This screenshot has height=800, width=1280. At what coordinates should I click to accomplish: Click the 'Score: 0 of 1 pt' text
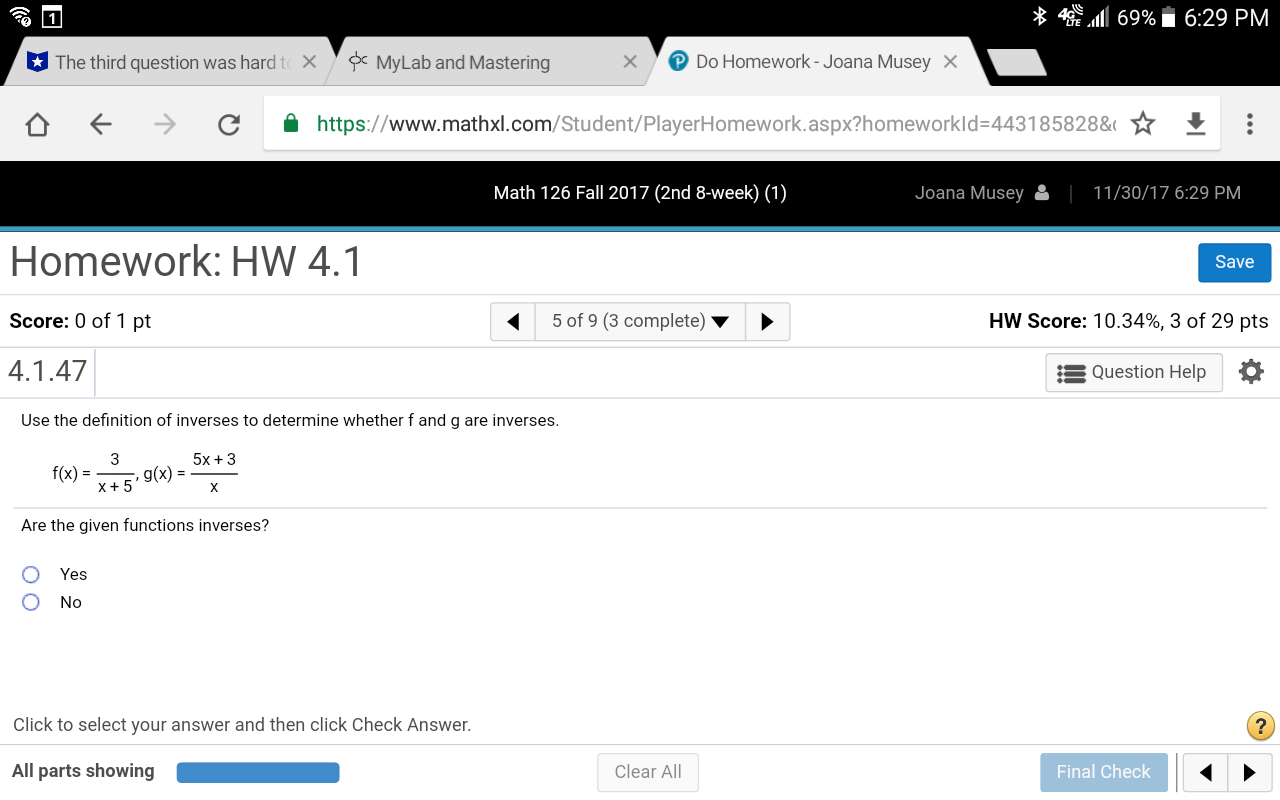click(80, 321)
